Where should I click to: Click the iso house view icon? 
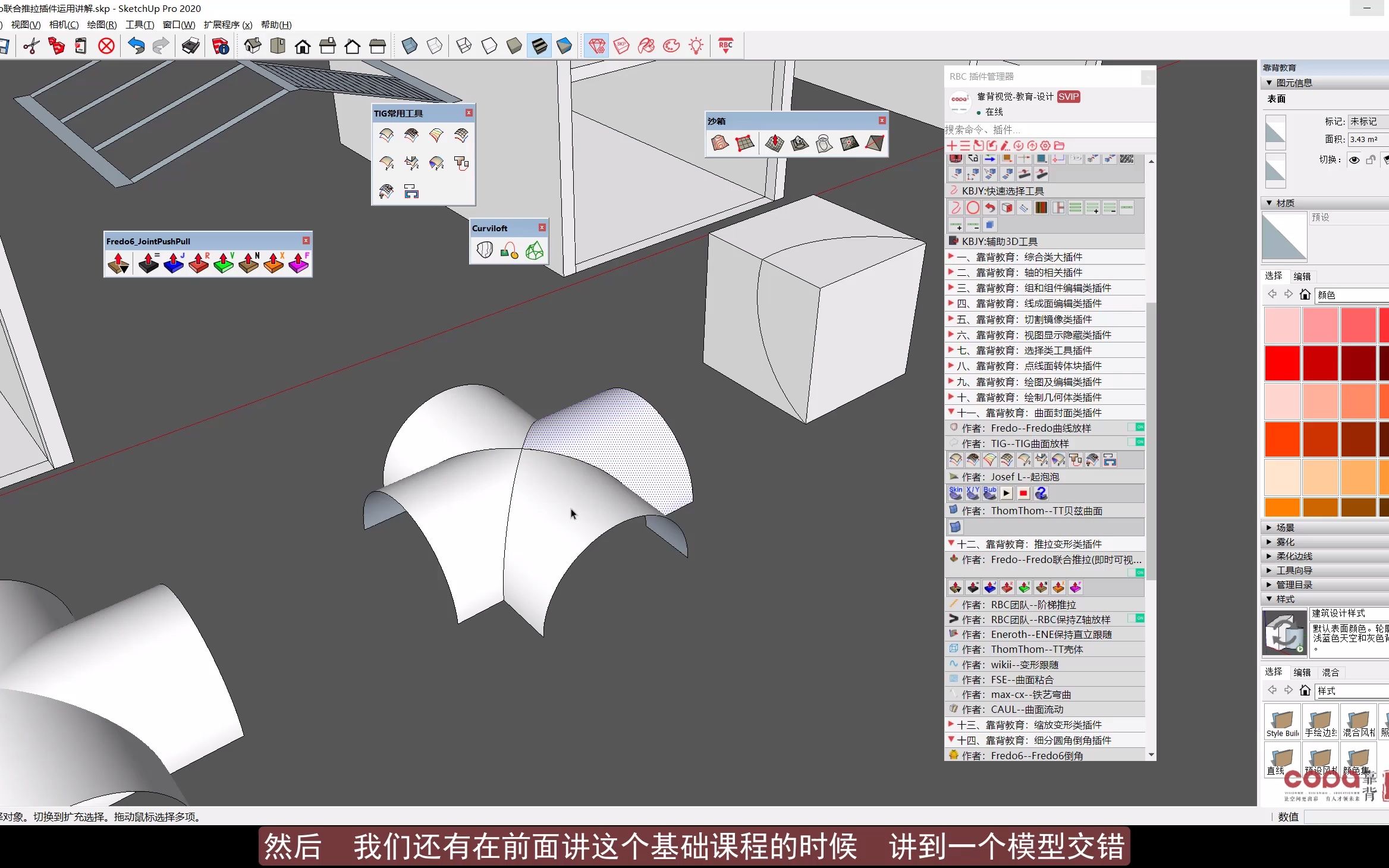pos(253,46)
